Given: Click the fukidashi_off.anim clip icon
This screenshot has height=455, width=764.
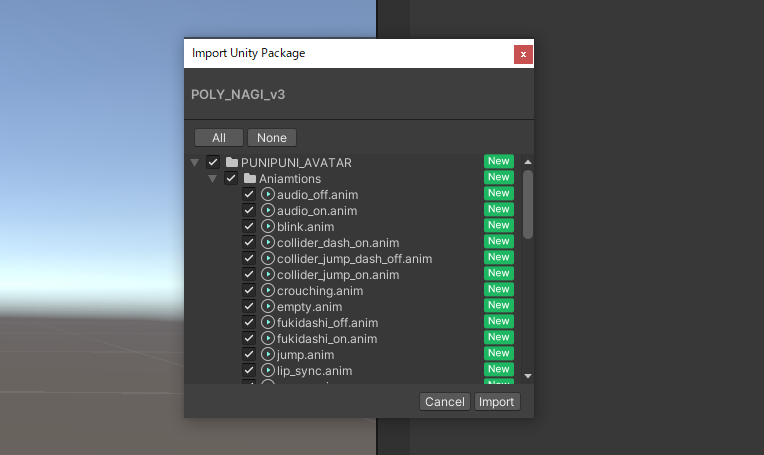Looking at the screenshot, I should (x=267, y=322).
